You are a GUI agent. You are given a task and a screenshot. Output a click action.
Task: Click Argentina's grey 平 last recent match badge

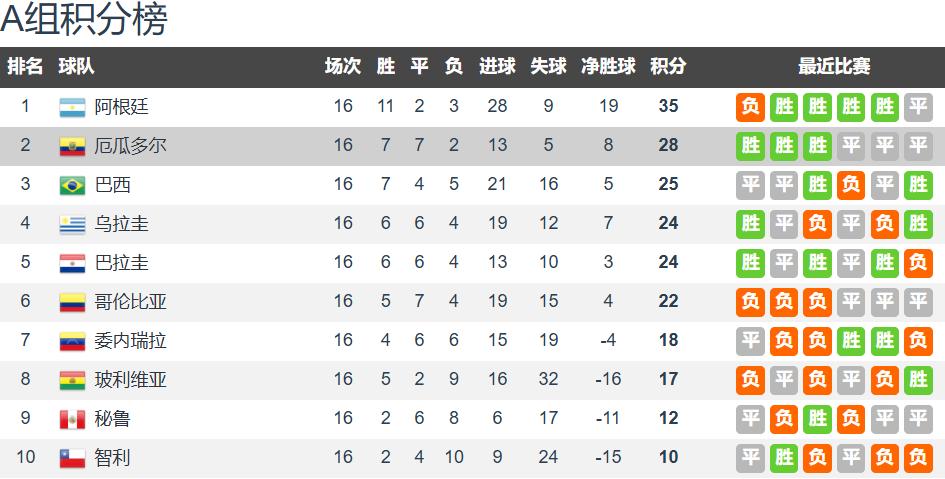coord(918,107)
